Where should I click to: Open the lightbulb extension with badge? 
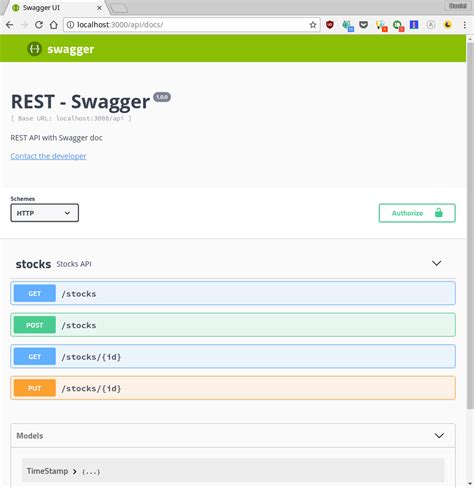(381, 26)
